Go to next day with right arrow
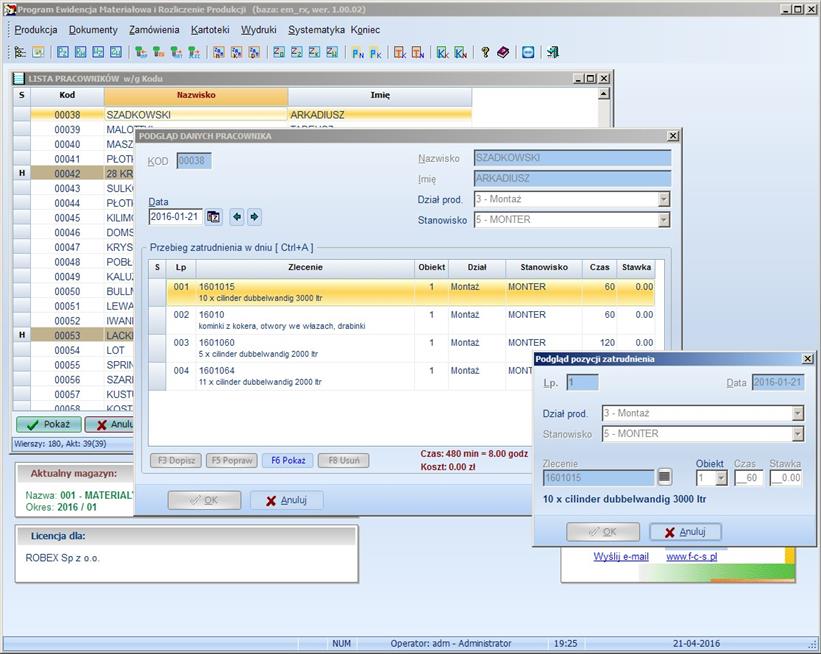The height and width of the screenshot is (654, 821). pos(254,217)
